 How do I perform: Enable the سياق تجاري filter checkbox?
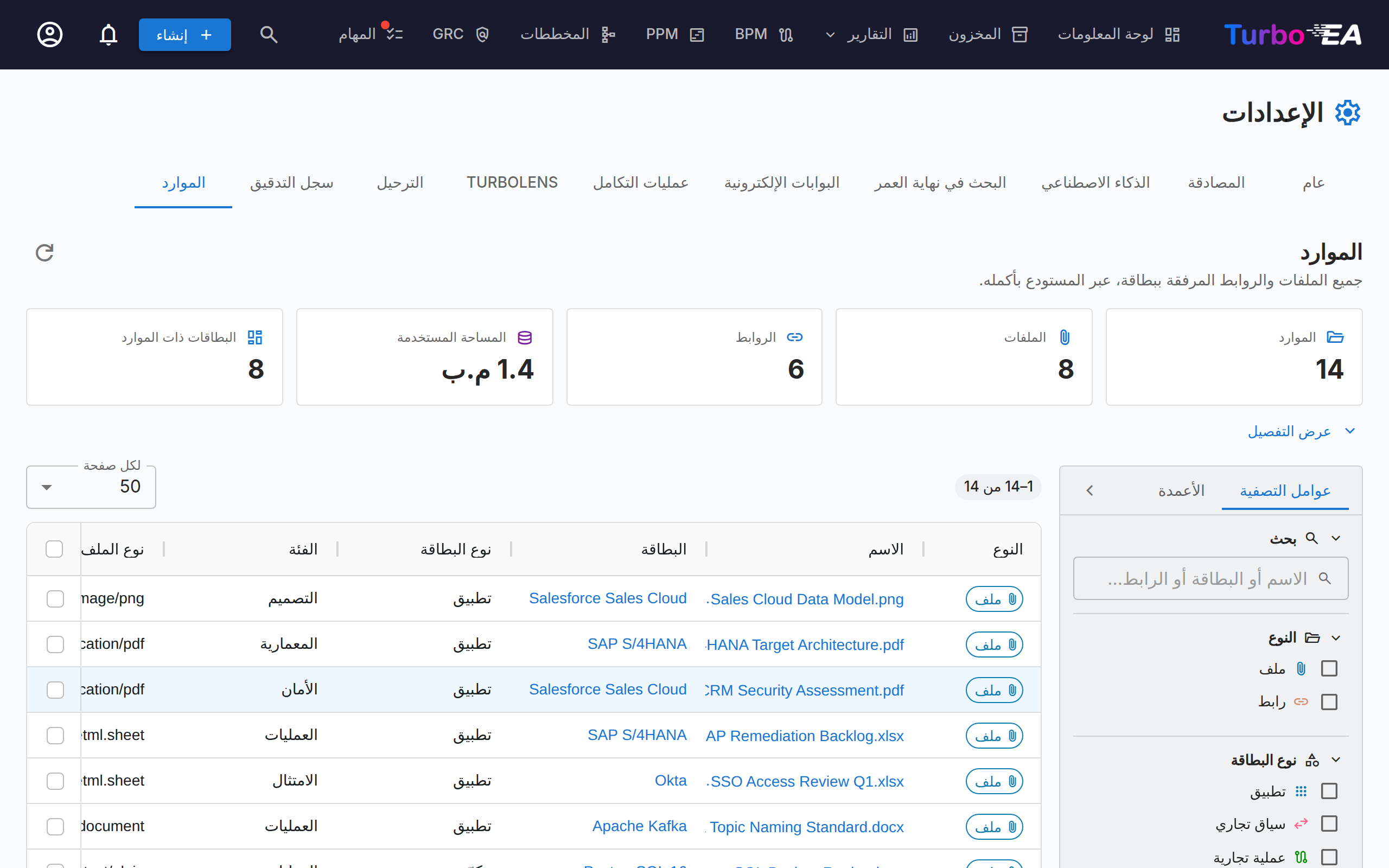1329,824
